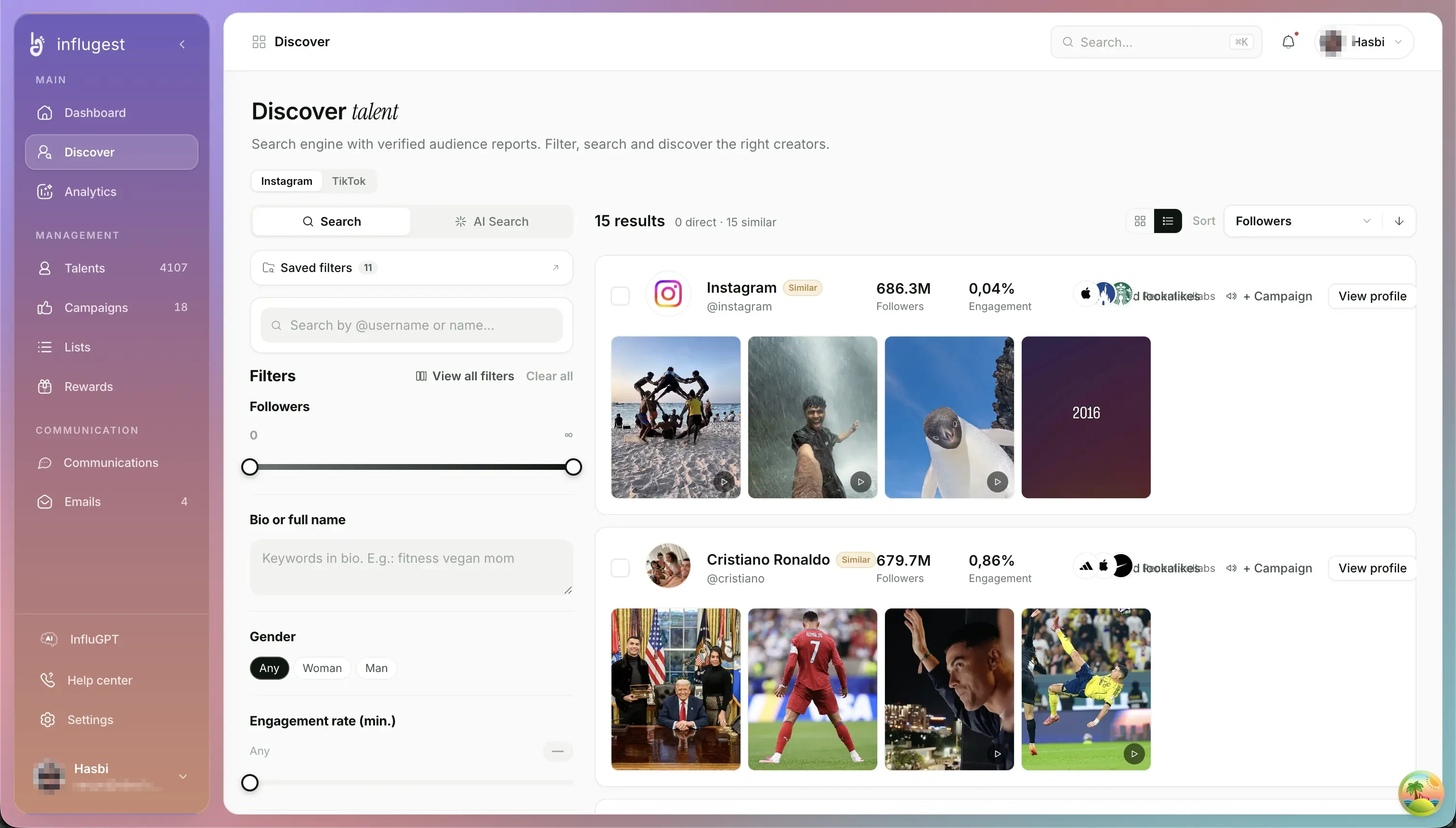View profile of Instagram account
Viewport: 1456px width, 828px height.
pyautogui.click(x=1372, y=296)
